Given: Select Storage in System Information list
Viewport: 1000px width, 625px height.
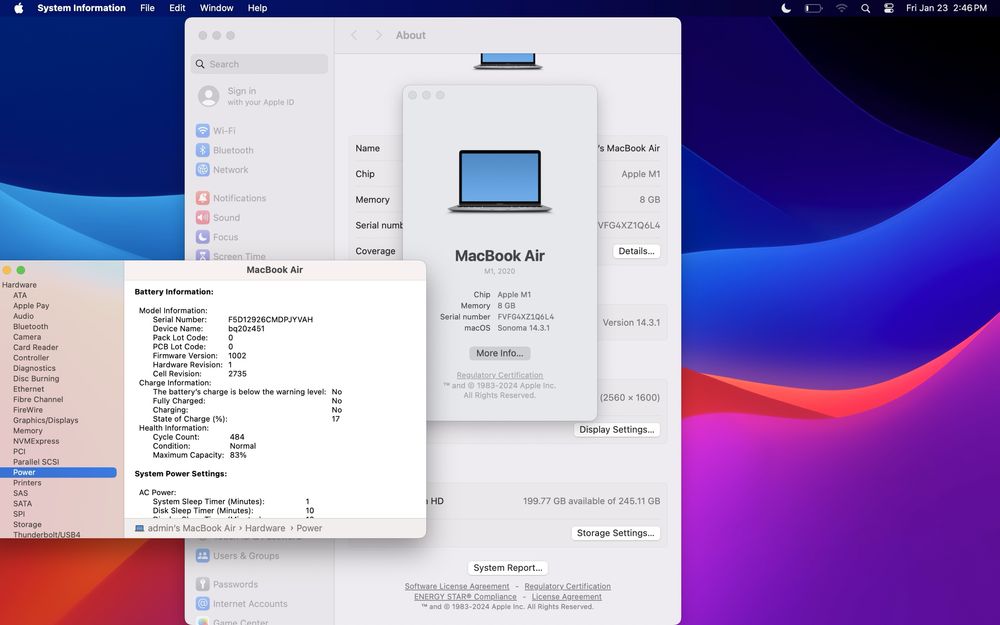Looking at the screenshot, I should [x=27, y=524].
